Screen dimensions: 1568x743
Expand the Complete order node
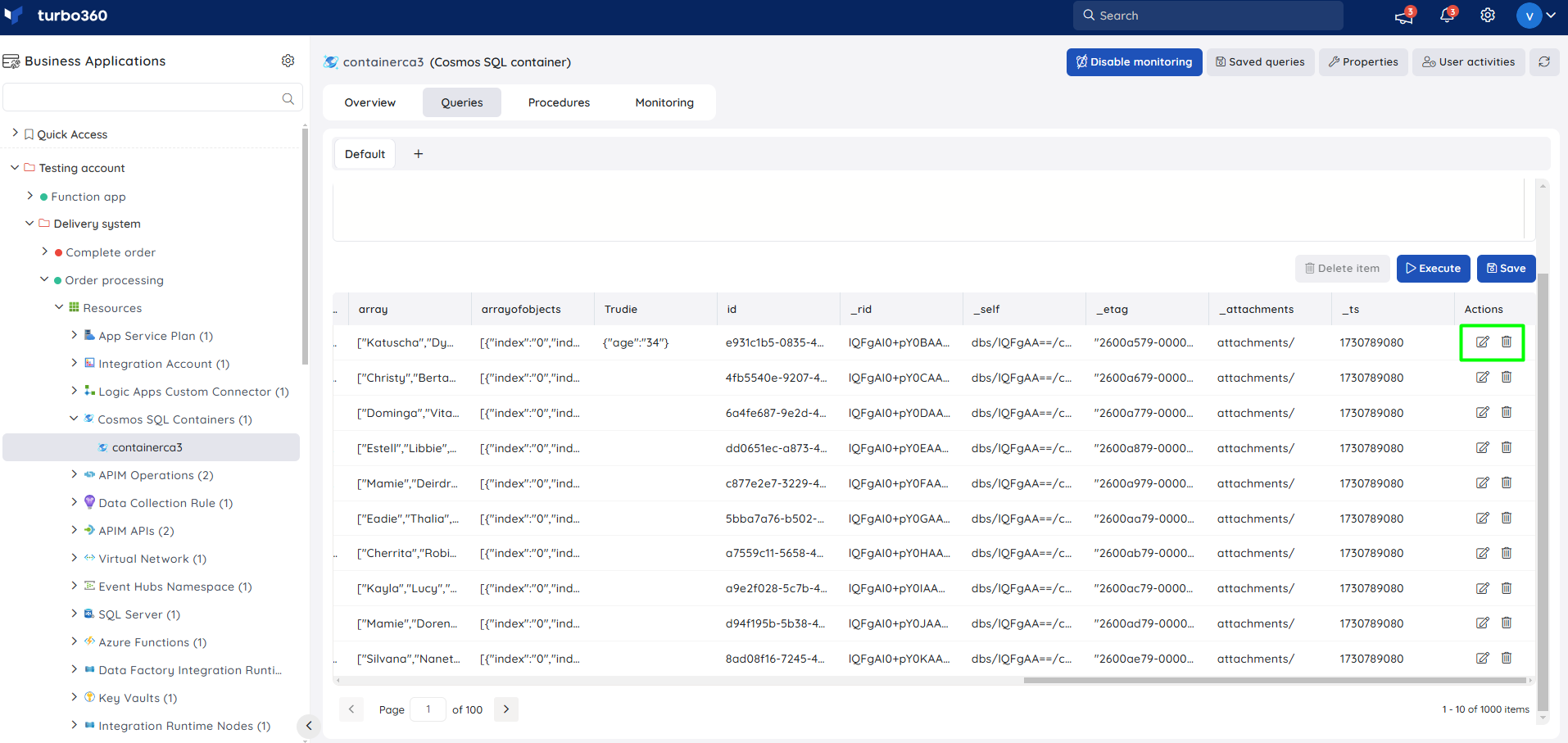(x=45, y=251)
